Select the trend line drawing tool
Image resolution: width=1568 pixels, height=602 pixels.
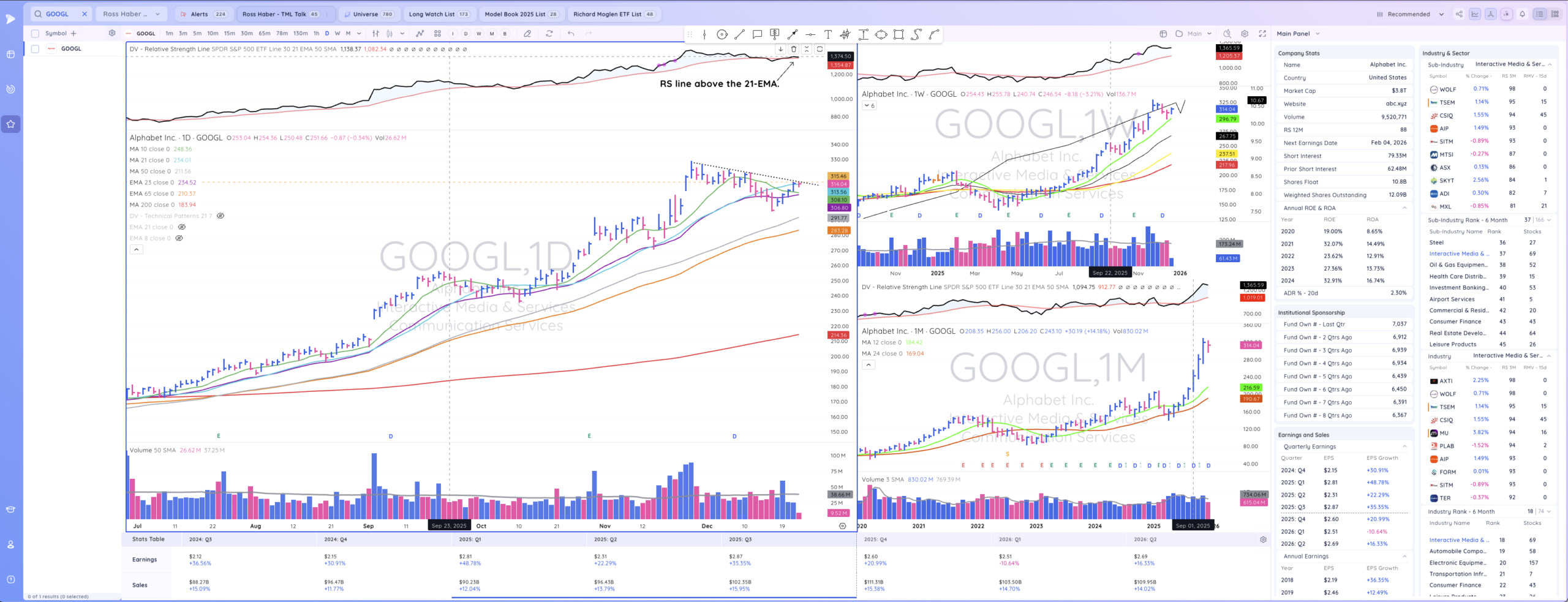(739, 34)
